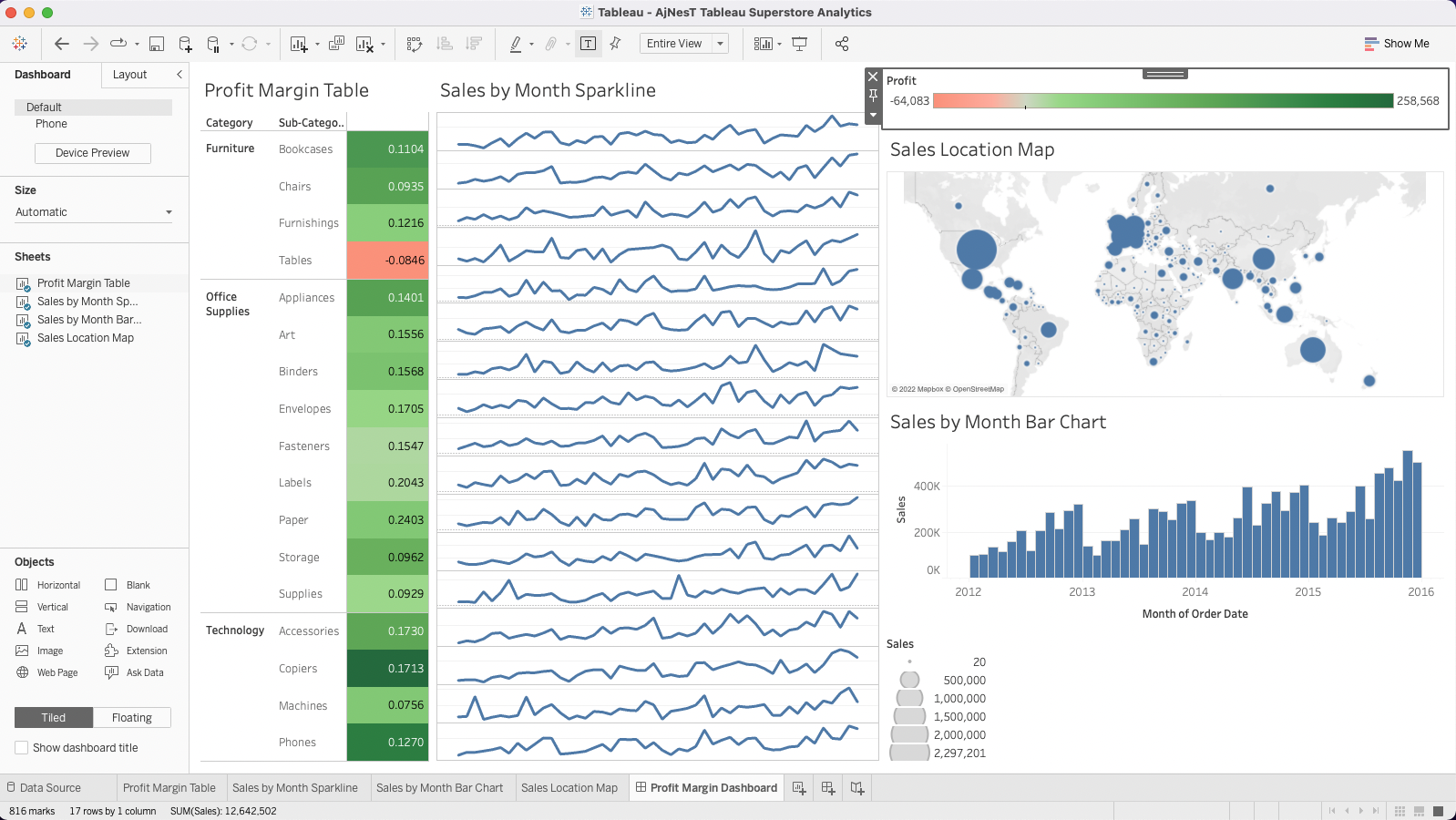Collapse the Dashboard side pane chevron

(179, 75)
